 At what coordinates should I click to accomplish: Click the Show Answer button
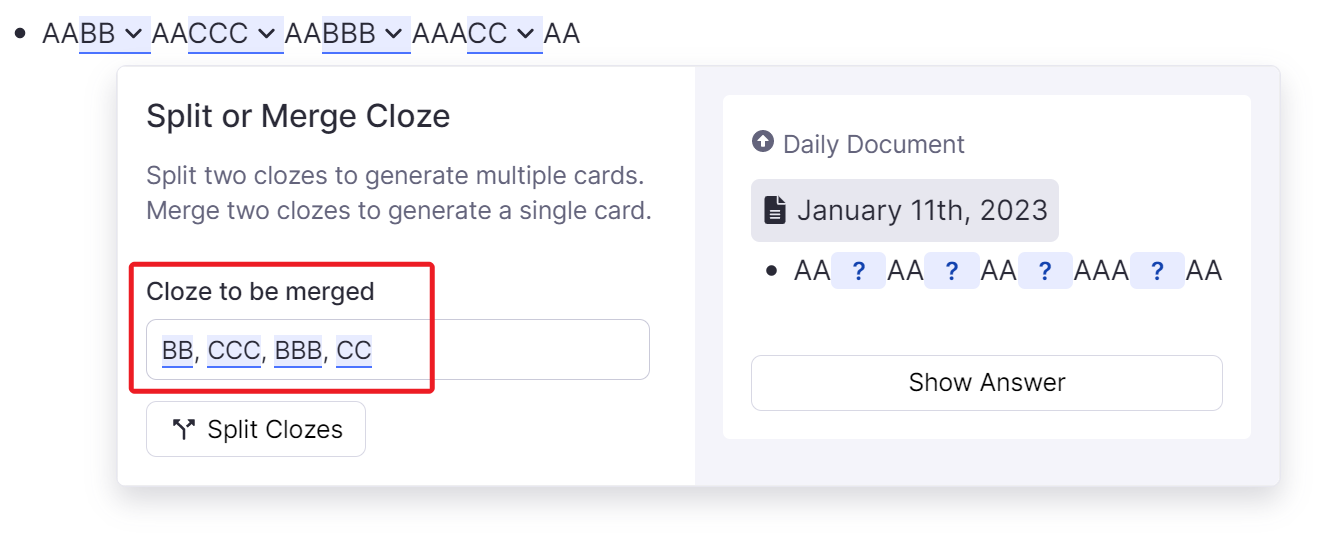[x=986, y=382]
